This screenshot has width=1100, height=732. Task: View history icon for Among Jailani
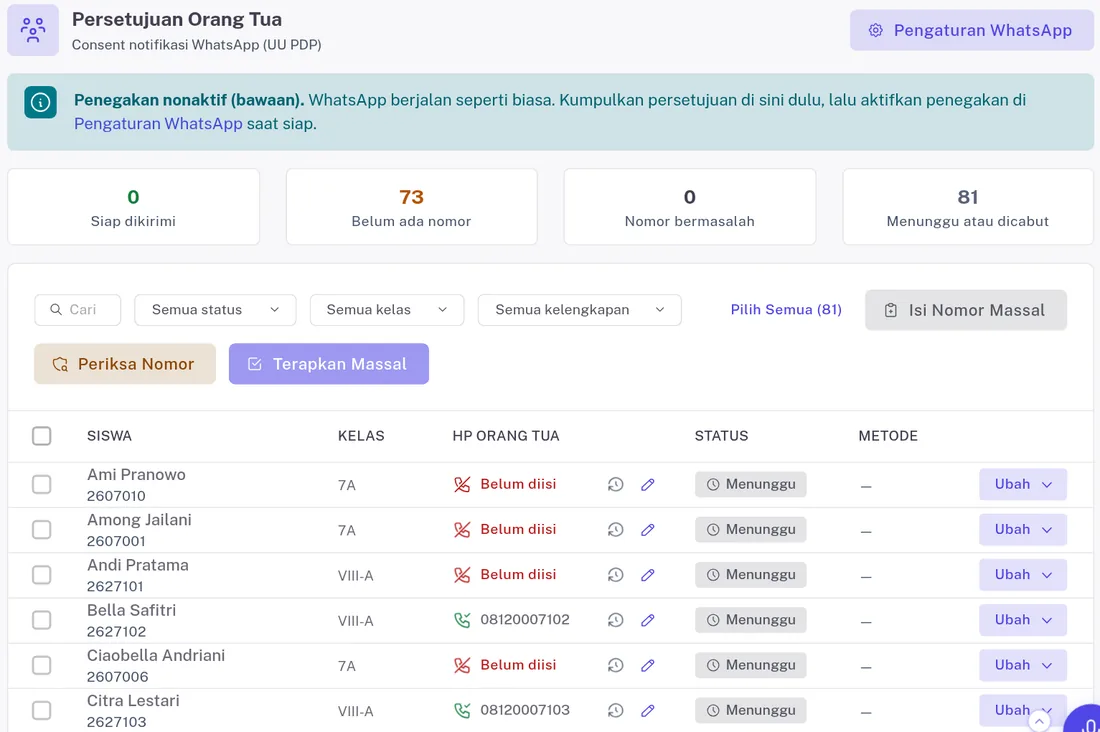pos(615,530)
